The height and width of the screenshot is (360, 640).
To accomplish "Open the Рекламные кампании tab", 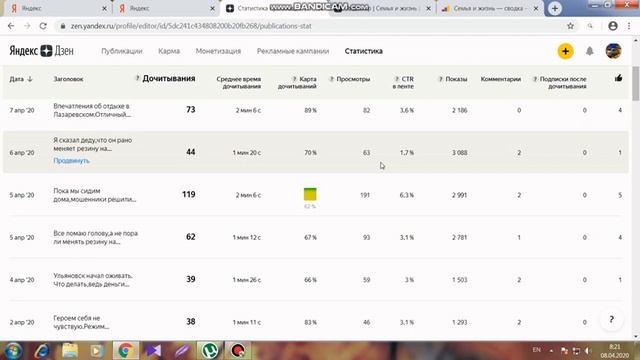I will tap(293, 51).
